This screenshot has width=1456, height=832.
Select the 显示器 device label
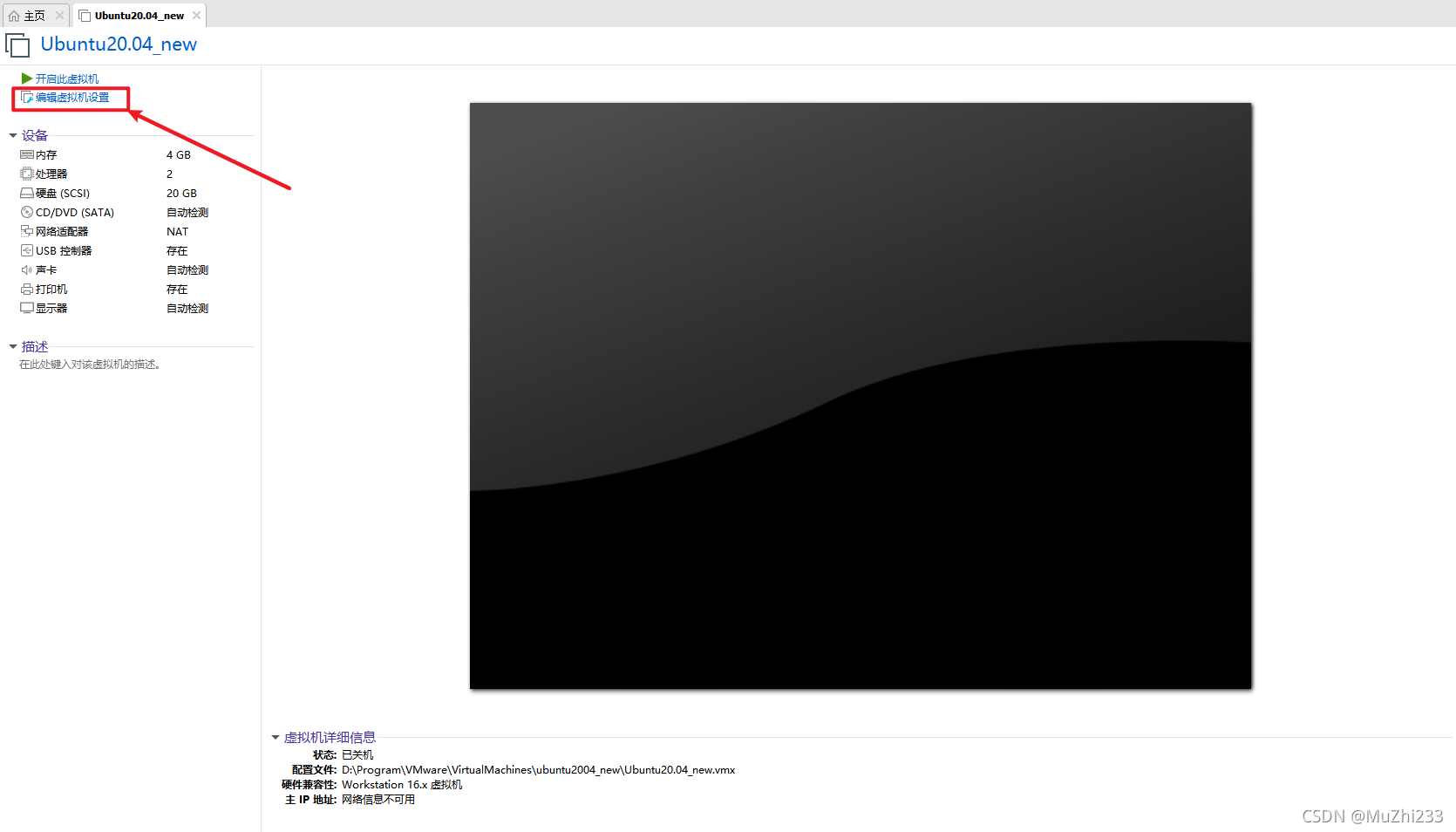(51, 309)
